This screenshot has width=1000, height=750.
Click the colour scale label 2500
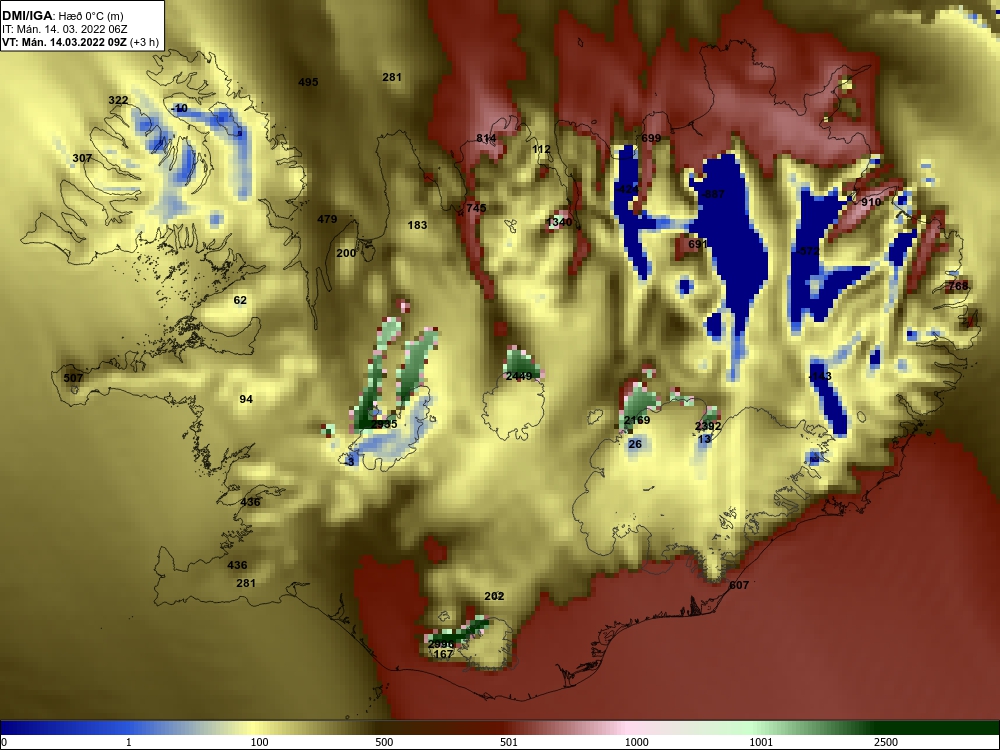[886, 742]
